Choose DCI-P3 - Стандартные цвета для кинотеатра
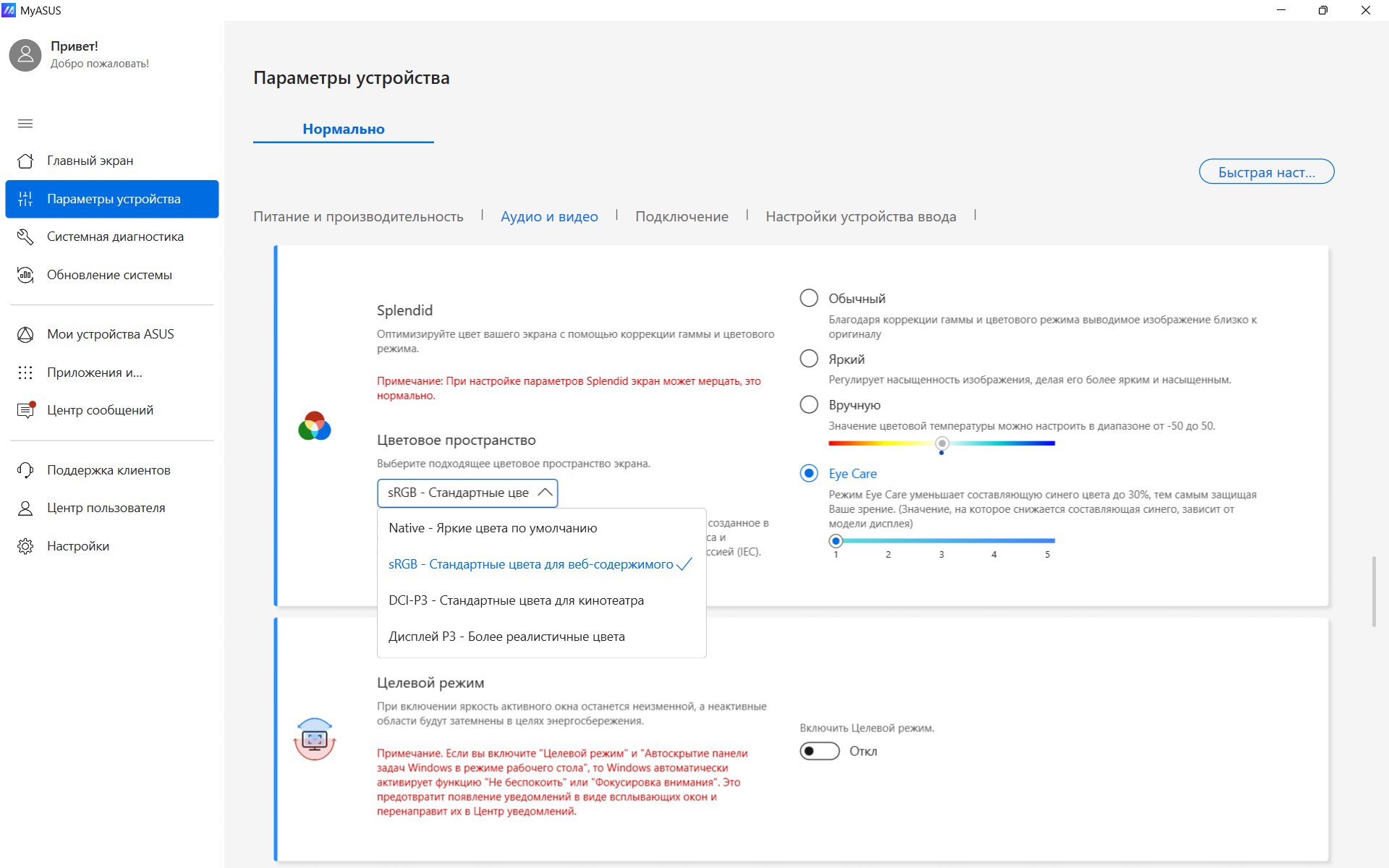The width and height of the screenshot is (1389, 868). (x=541, y=600)
